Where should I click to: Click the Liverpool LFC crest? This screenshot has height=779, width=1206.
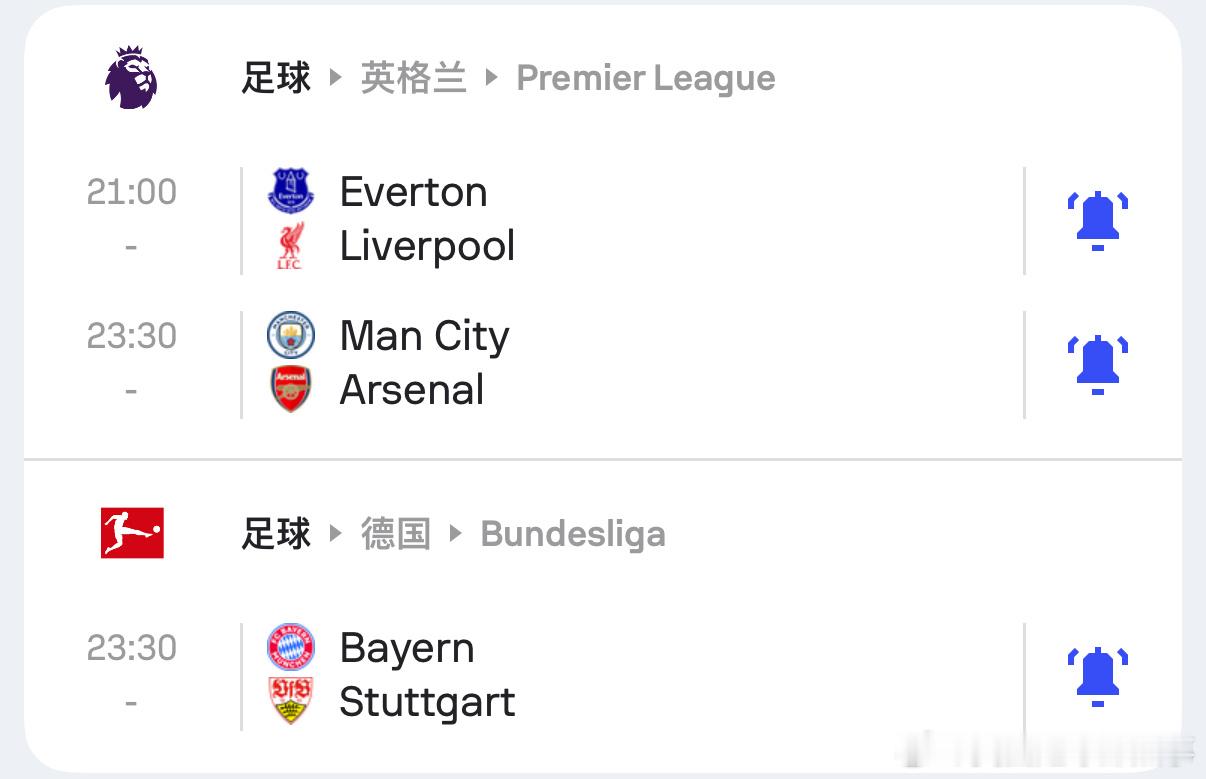pyautogui.click(x=291, y=246)
